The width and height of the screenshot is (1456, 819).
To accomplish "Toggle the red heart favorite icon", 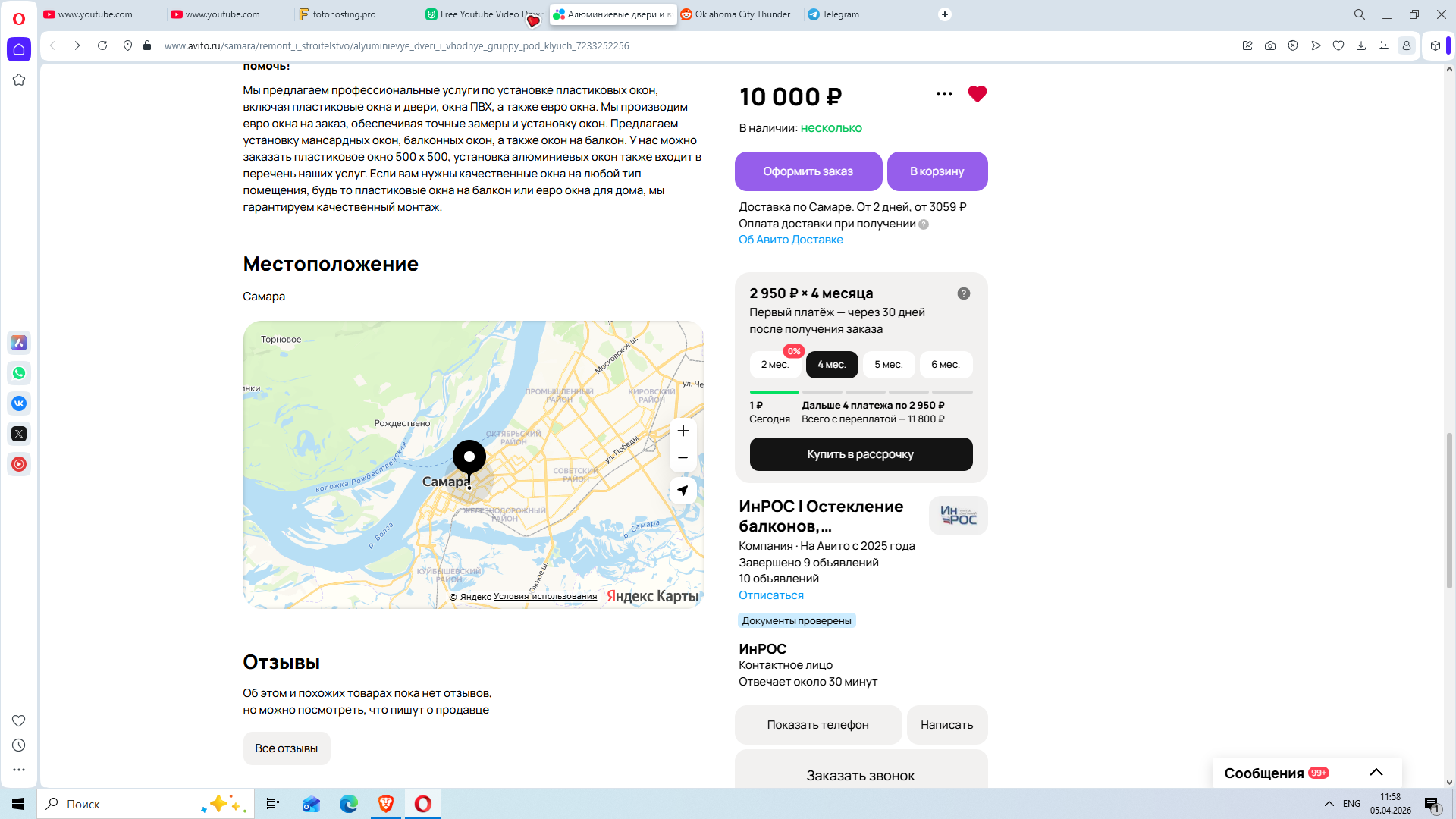I will coord(977,94).
